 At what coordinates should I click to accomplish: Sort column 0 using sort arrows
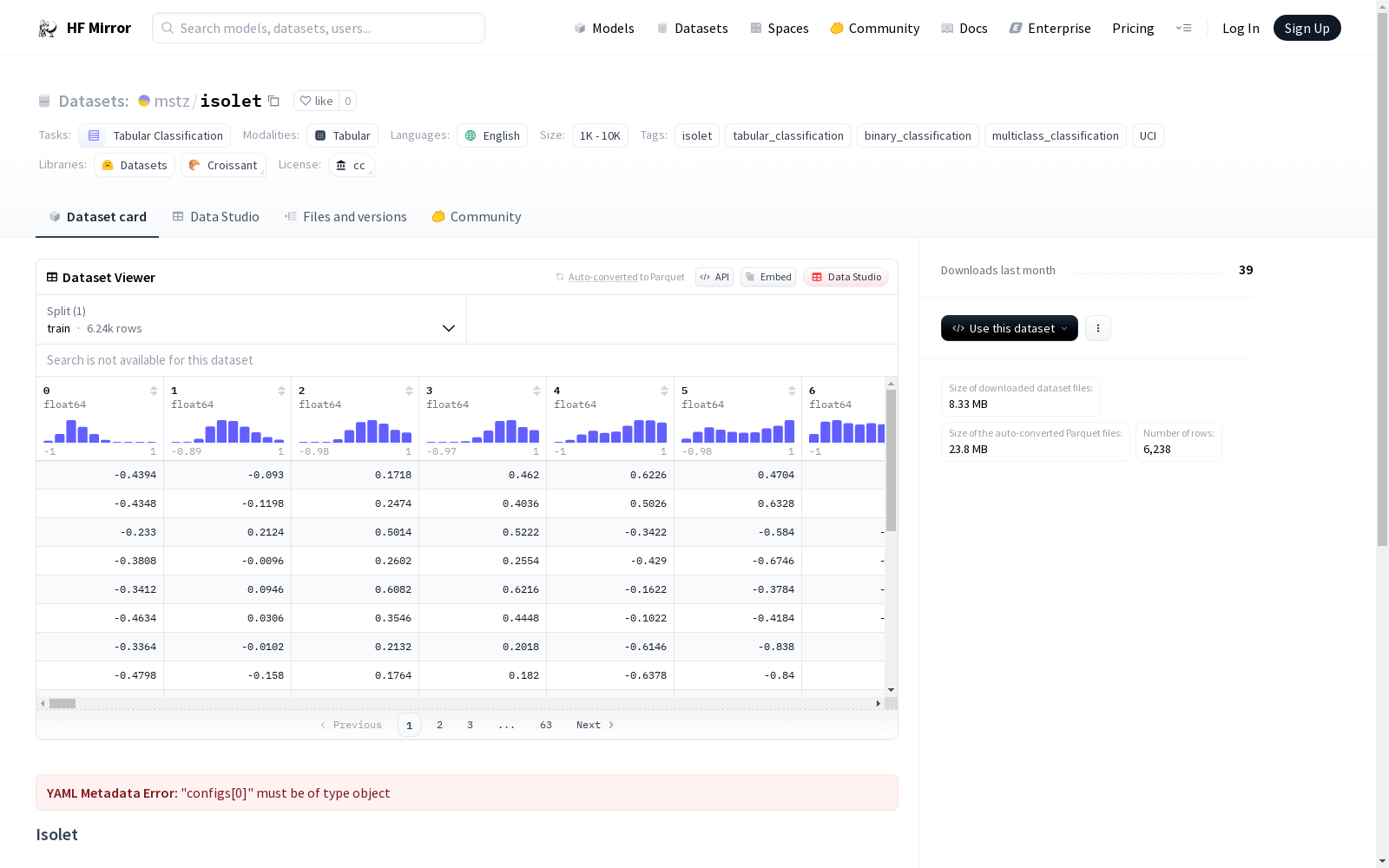pos(154,391)
